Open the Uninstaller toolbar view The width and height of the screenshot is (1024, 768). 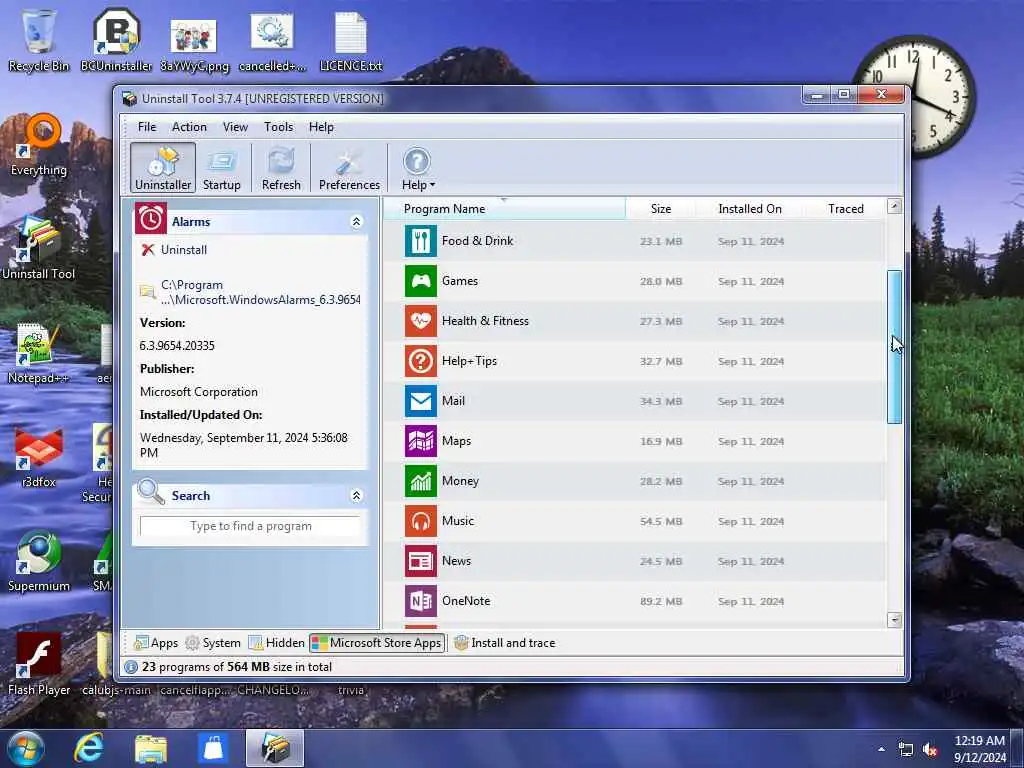163,168
